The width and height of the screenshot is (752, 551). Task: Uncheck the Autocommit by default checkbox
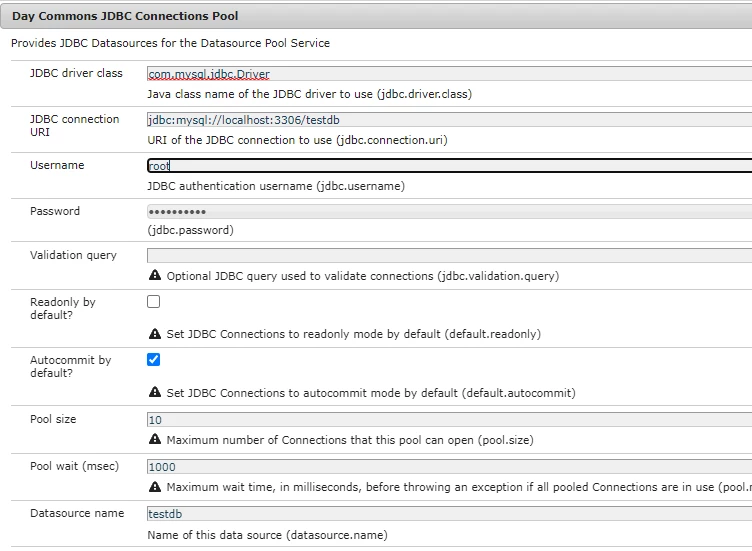[154, 360]
